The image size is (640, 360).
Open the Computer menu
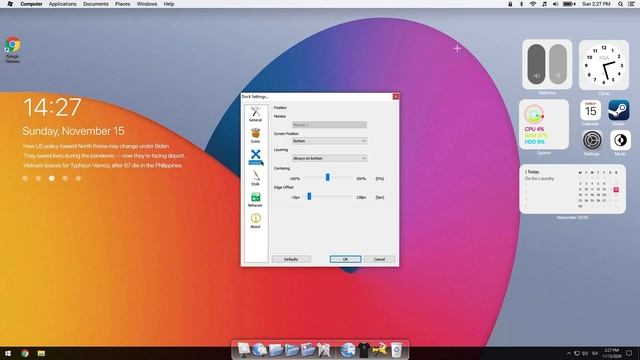31,4
